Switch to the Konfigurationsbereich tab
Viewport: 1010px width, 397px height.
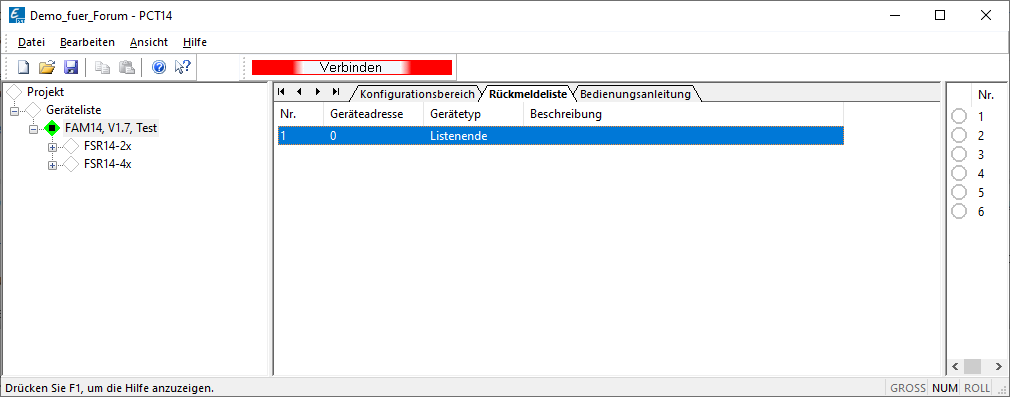point(417,94)
